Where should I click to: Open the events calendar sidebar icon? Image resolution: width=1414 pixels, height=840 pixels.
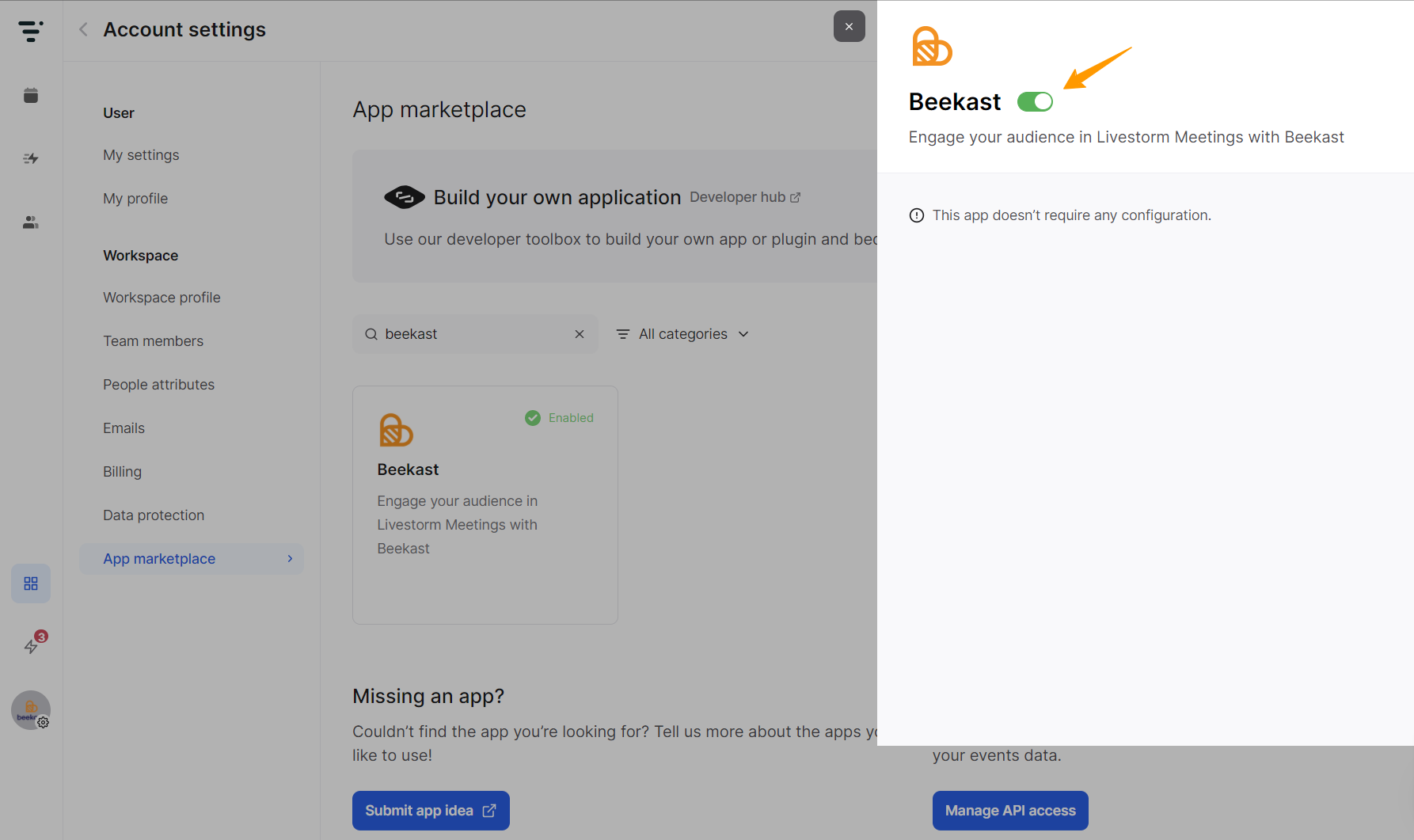[x=31, y=95]
